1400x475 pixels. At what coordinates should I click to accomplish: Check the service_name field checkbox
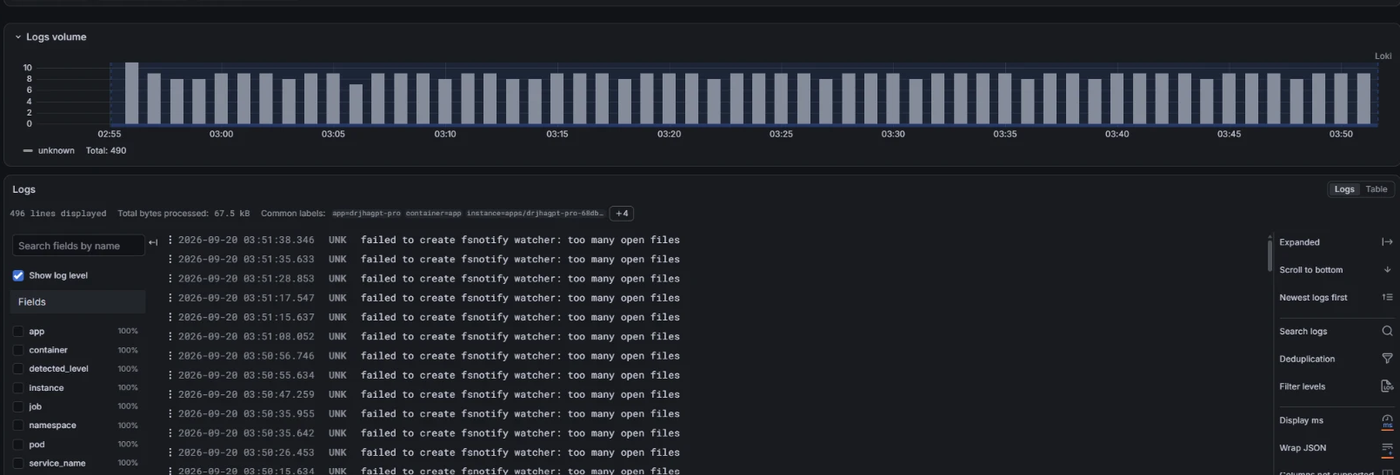click(18, 463)
